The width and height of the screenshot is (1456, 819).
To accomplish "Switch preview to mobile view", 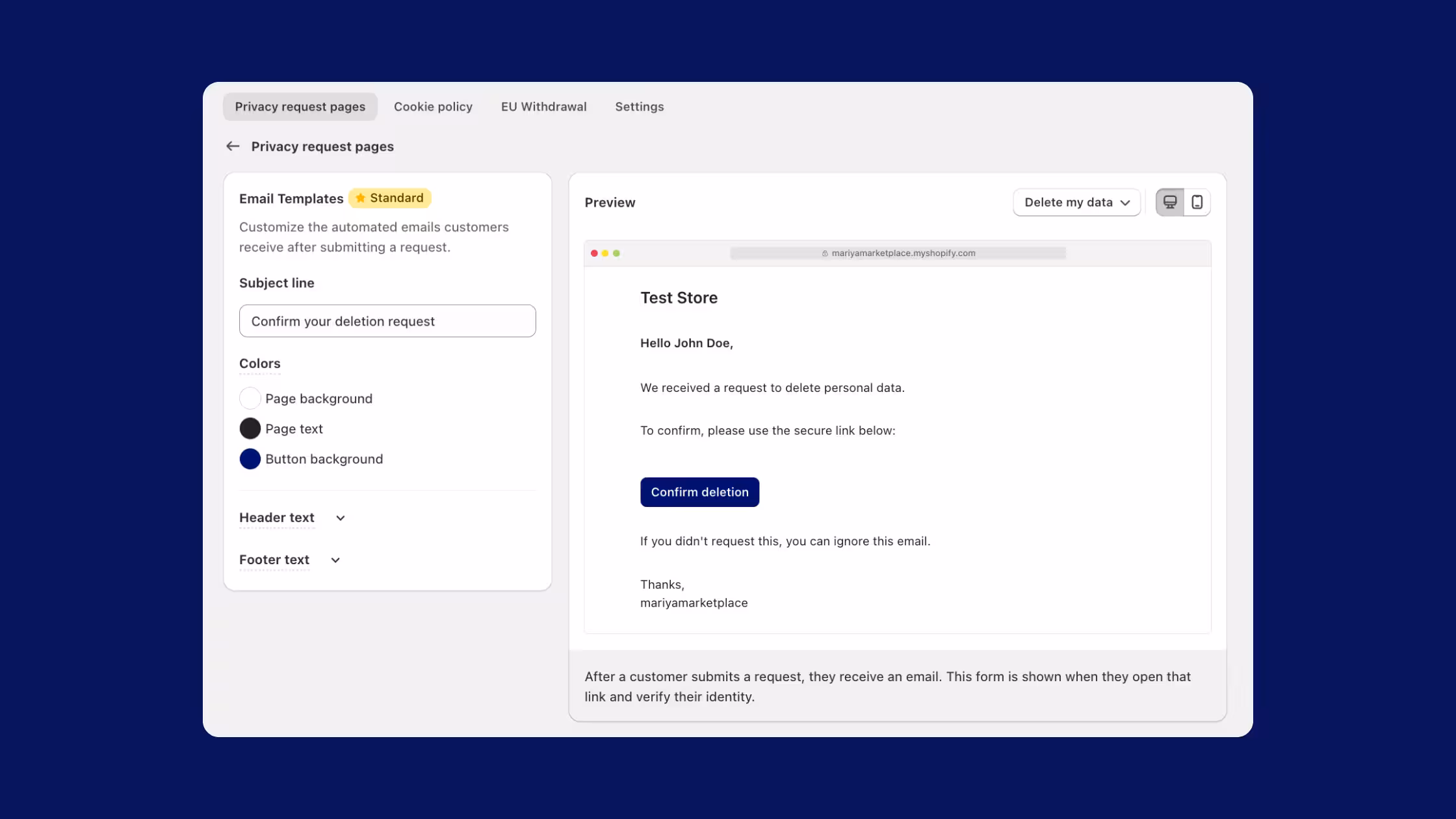I will (1197, 202).
